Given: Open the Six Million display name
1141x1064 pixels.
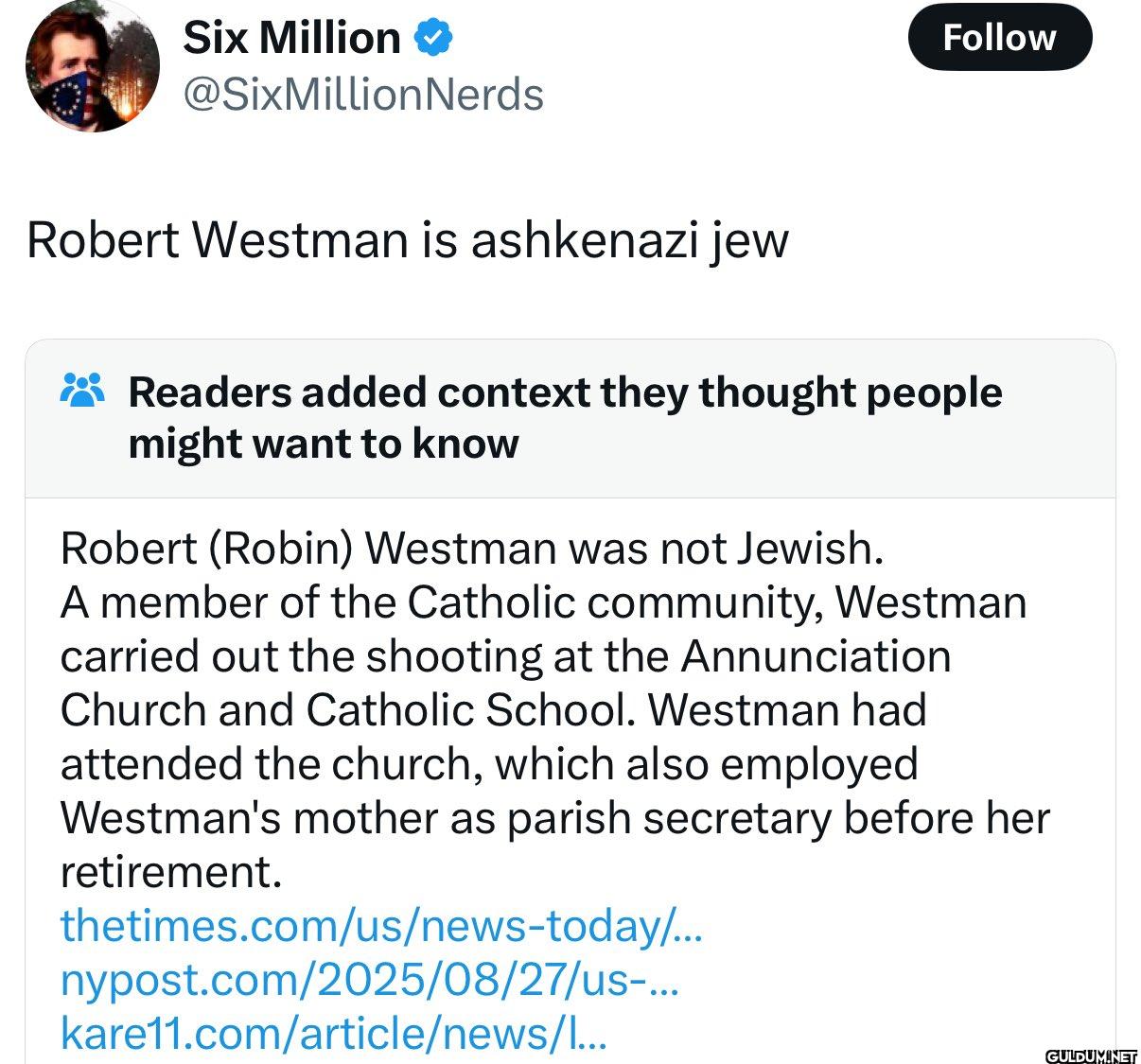Looking at the screenshot, I should click(291, 39).
